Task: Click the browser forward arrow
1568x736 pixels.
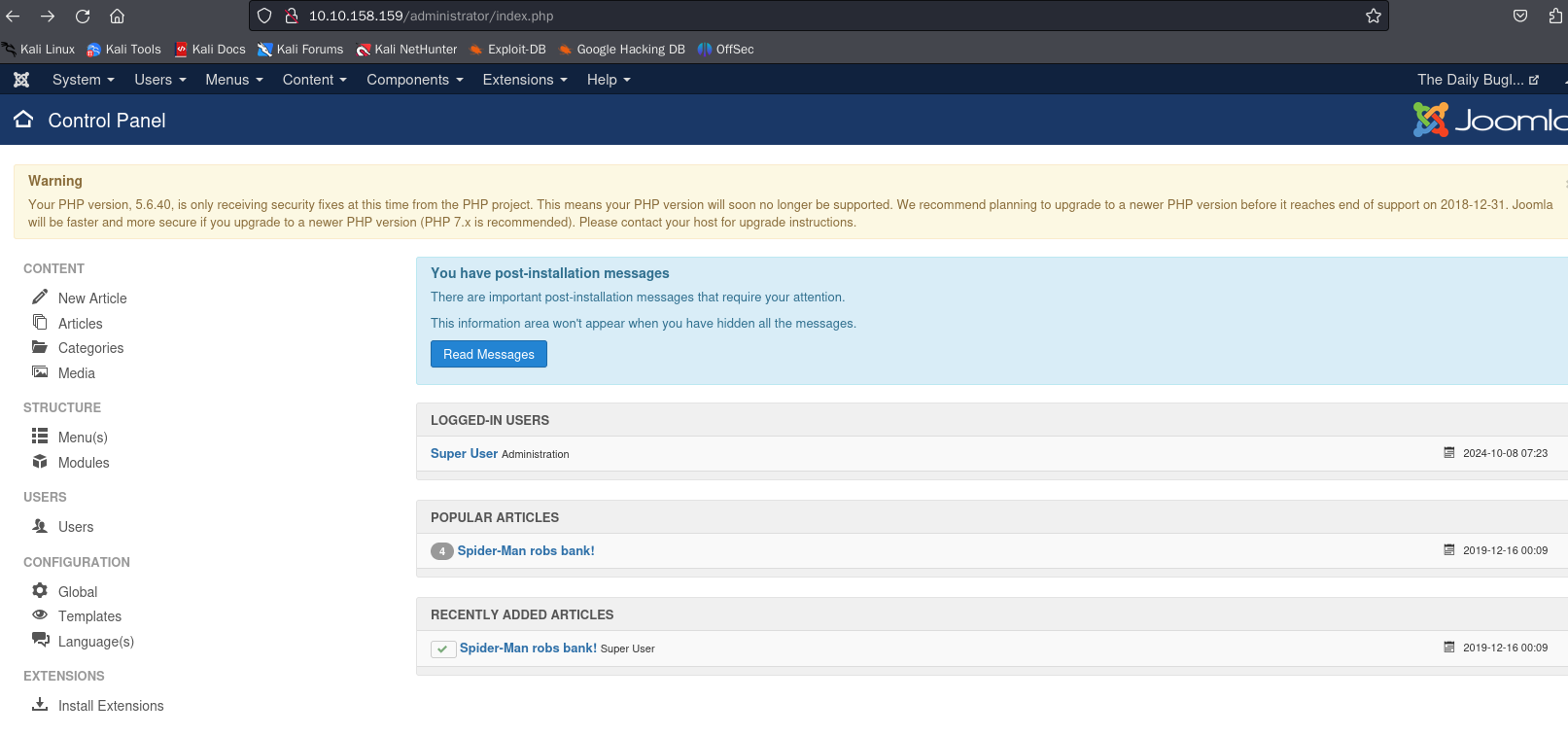Action: pyautogui.click(x=48, y=16)
